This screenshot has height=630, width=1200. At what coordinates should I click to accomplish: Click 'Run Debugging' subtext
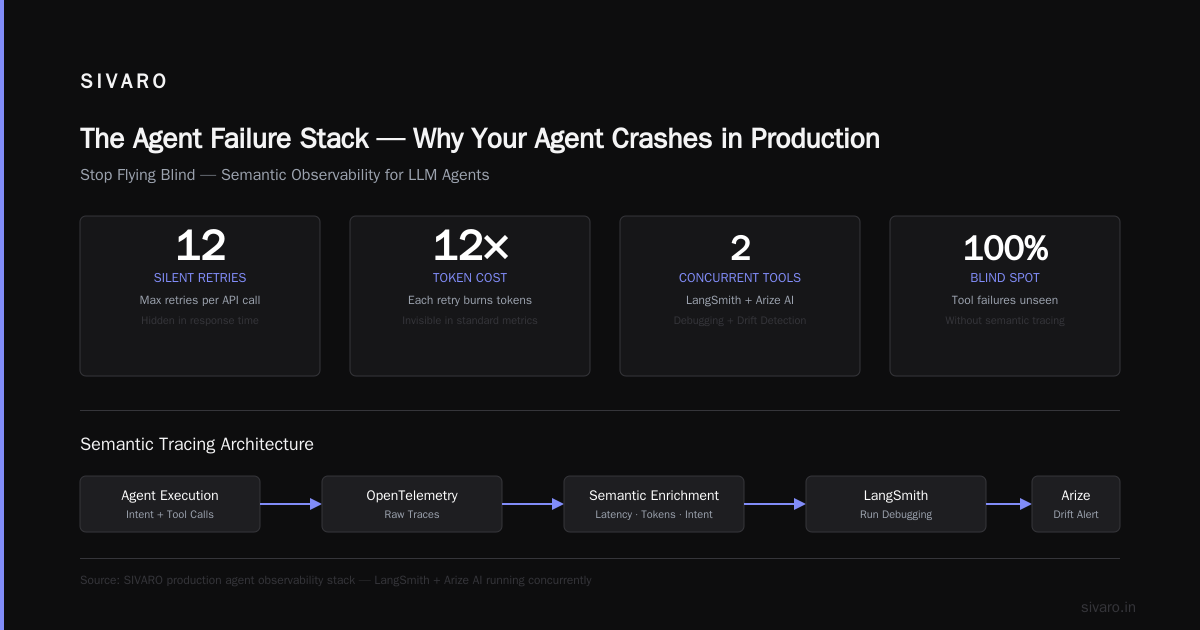coord(896,515)
